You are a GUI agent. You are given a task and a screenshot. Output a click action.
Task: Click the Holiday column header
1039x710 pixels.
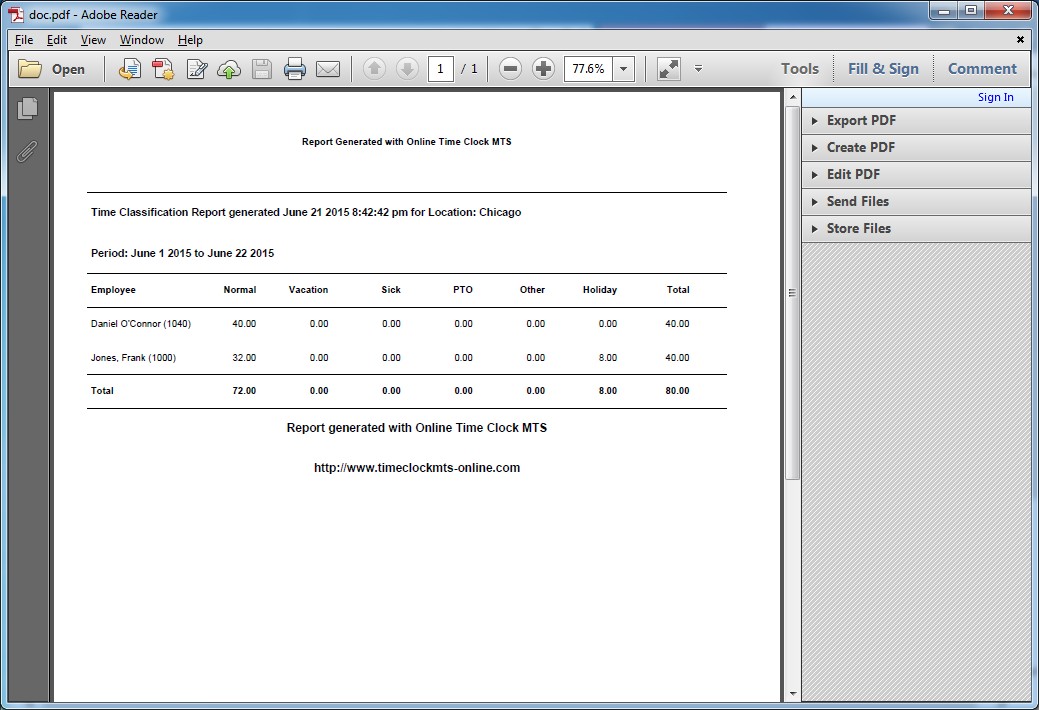click(x=600, y=290)
